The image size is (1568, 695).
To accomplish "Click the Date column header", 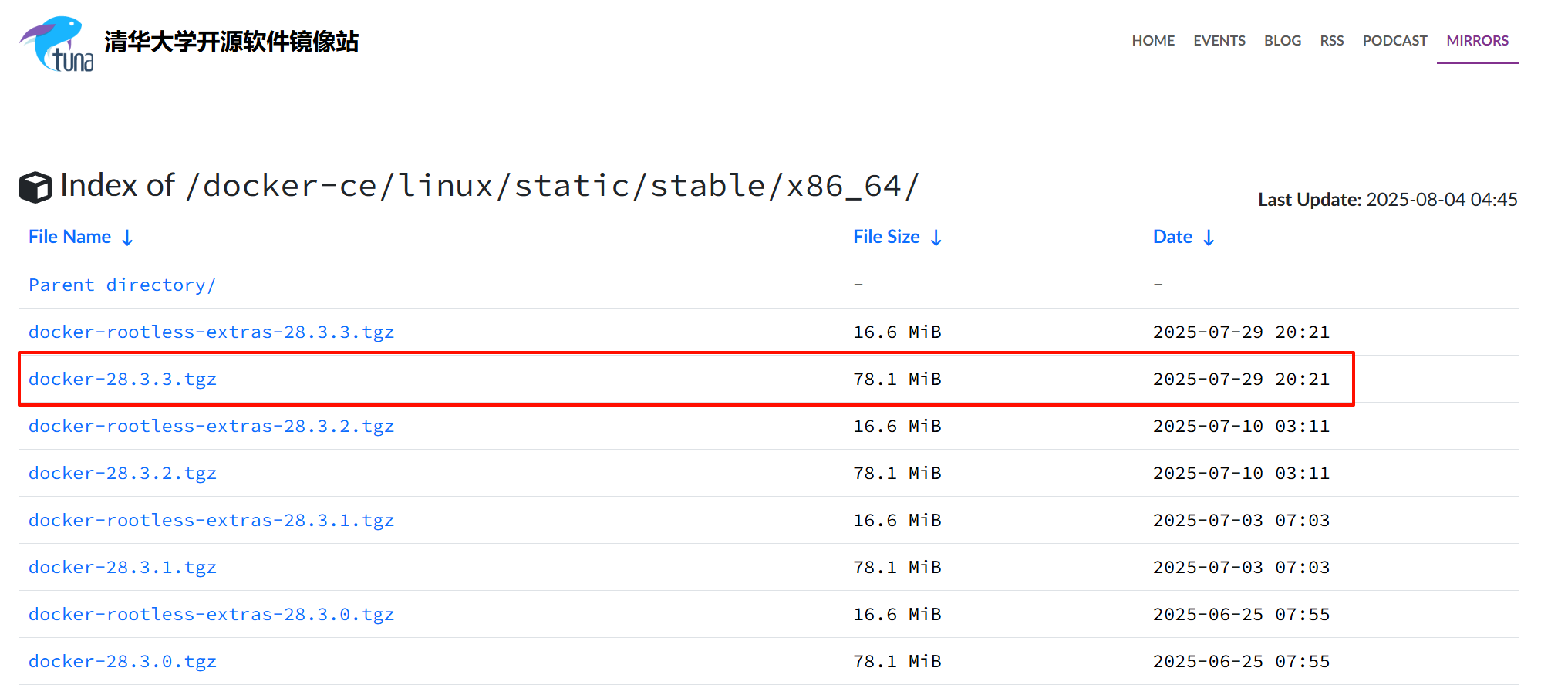I will point(1172,237).
